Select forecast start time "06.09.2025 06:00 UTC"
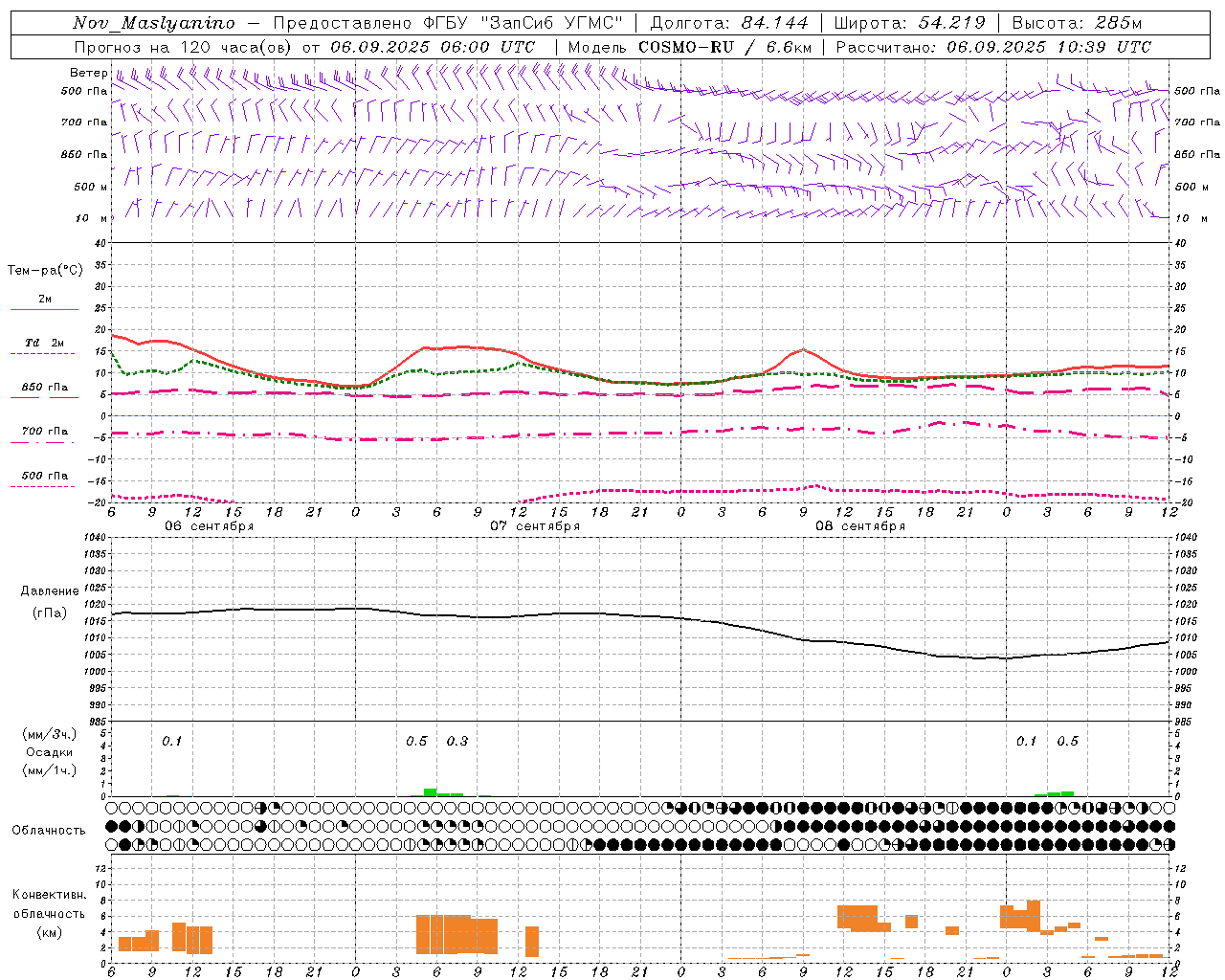The height and width of the screenshot is (980, 1225). pyautogui.click(x=433, y=47)
